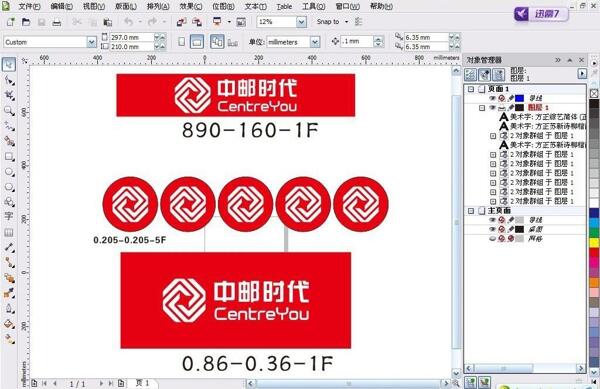
Task: Open the 效果(C) menu
Action: (191, 7)
